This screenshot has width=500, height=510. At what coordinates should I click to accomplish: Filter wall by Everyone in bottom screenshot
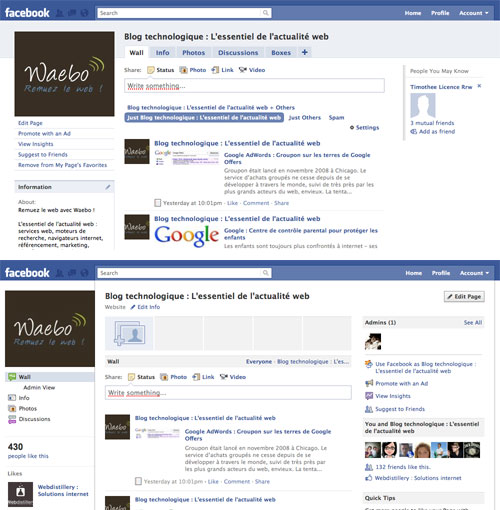point(259,362)
